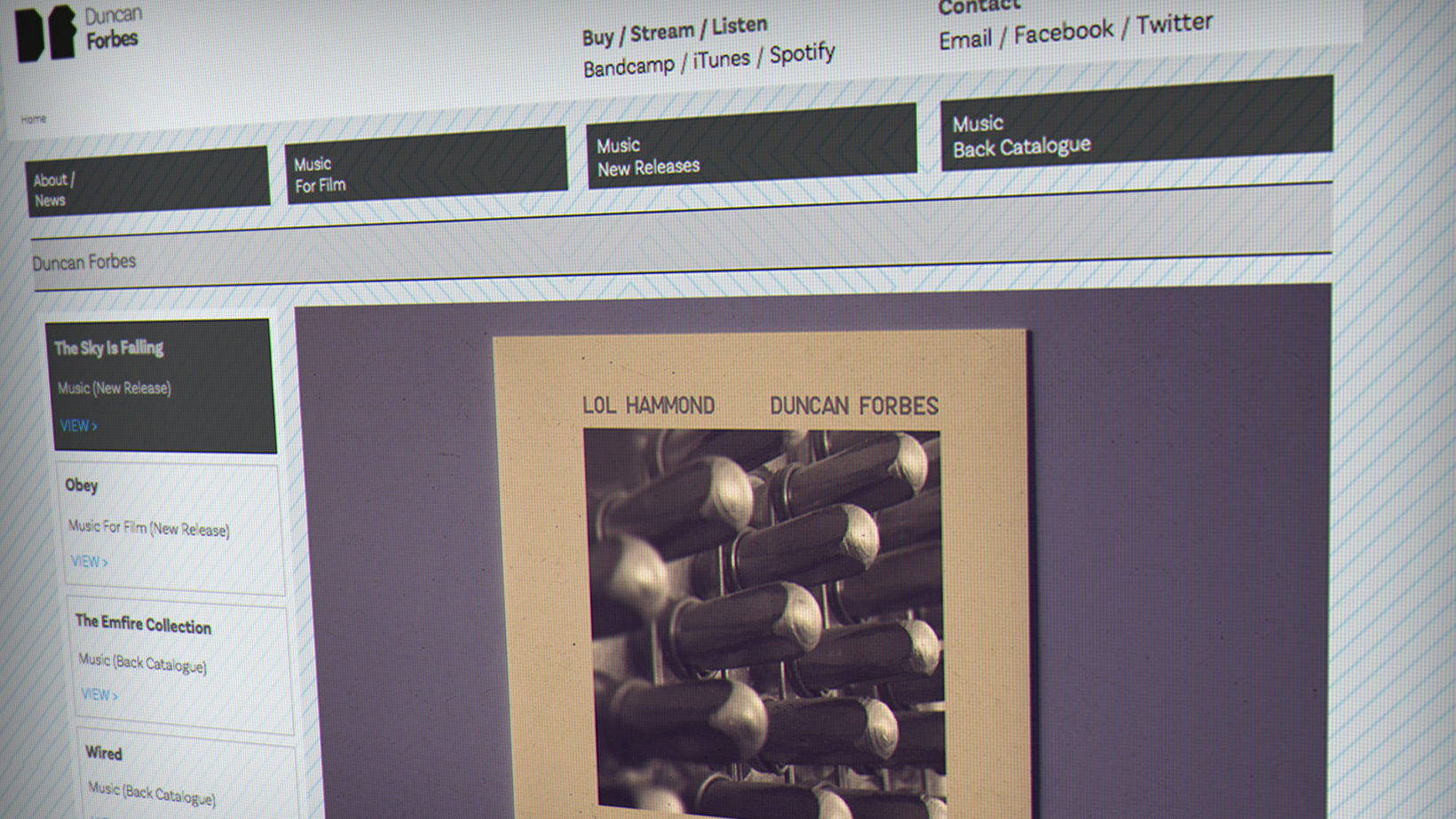This screenshot has height=819, width=1456.
Task: Click the Lol Hammond album cover
Action: [x=762, y=577]
